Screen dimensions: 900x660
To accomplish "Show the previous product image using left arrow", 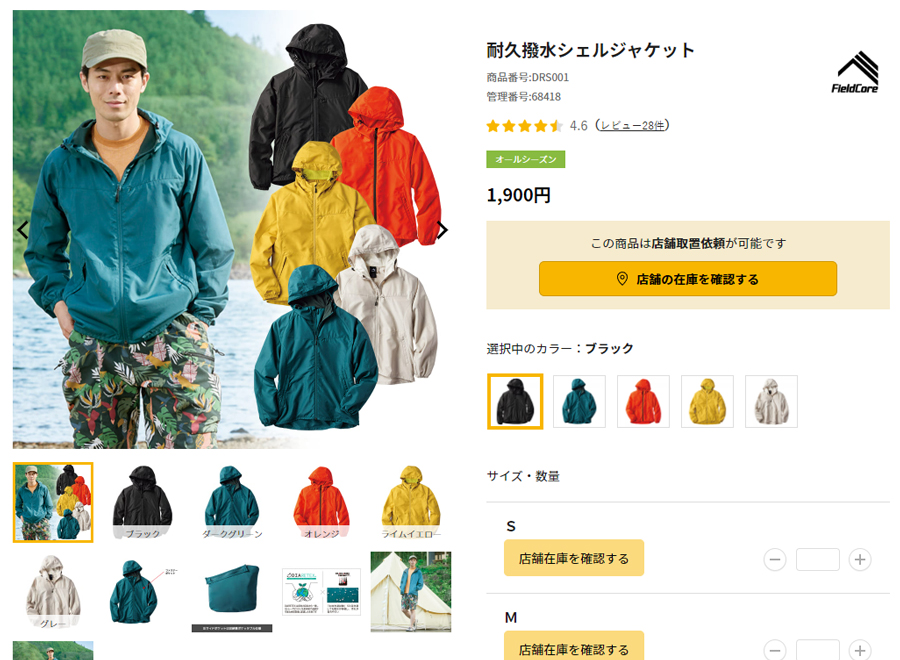I will tap(23, 230).
